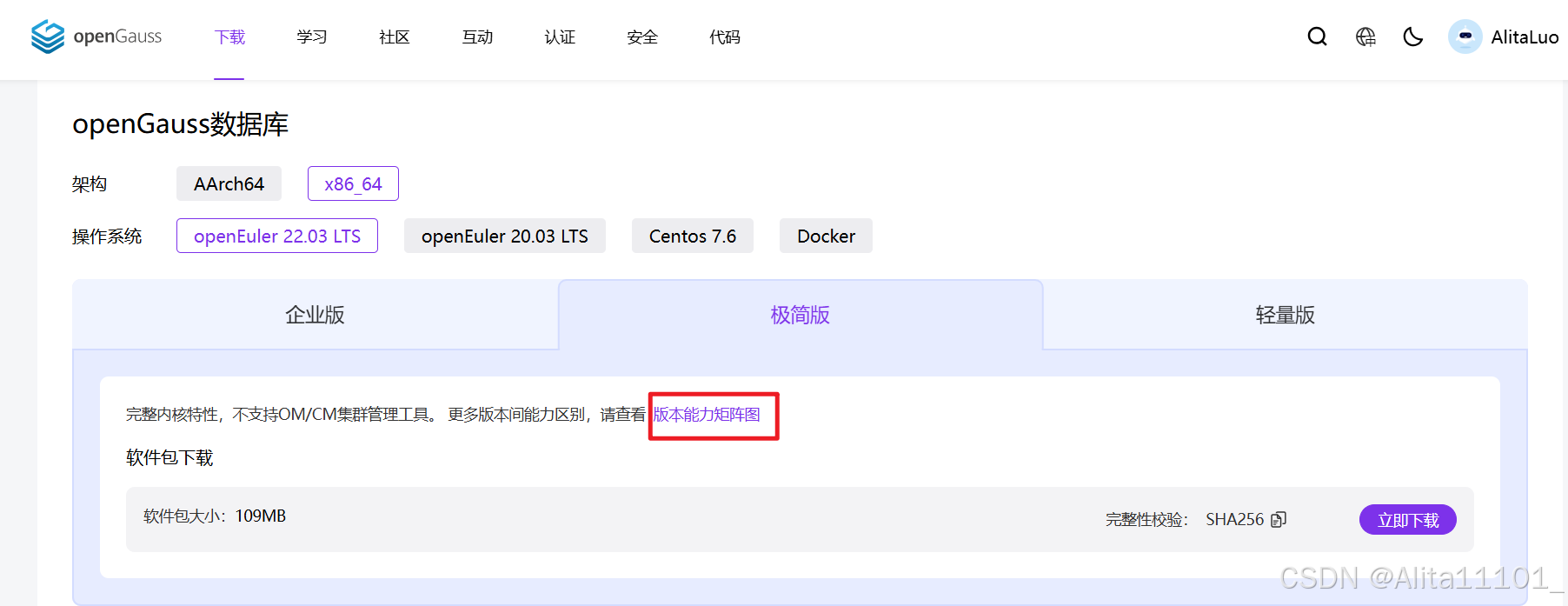
Task: Click the 软件包下载 heading
Action: 169,458
